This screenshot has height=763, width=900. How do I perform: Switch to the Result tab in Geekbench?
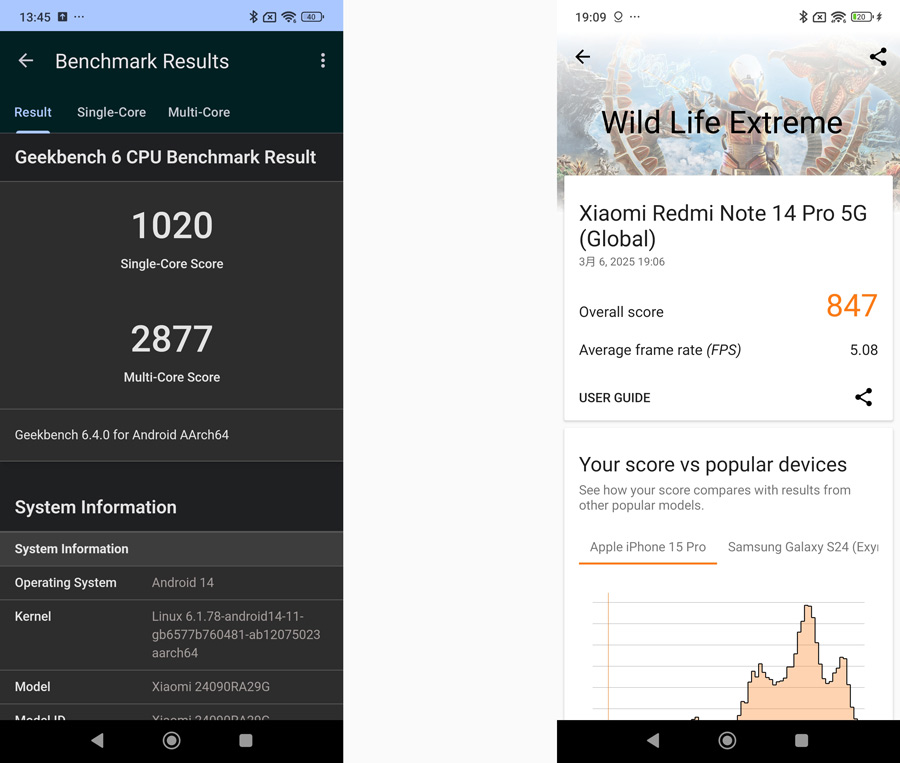(x=33, y=112)
